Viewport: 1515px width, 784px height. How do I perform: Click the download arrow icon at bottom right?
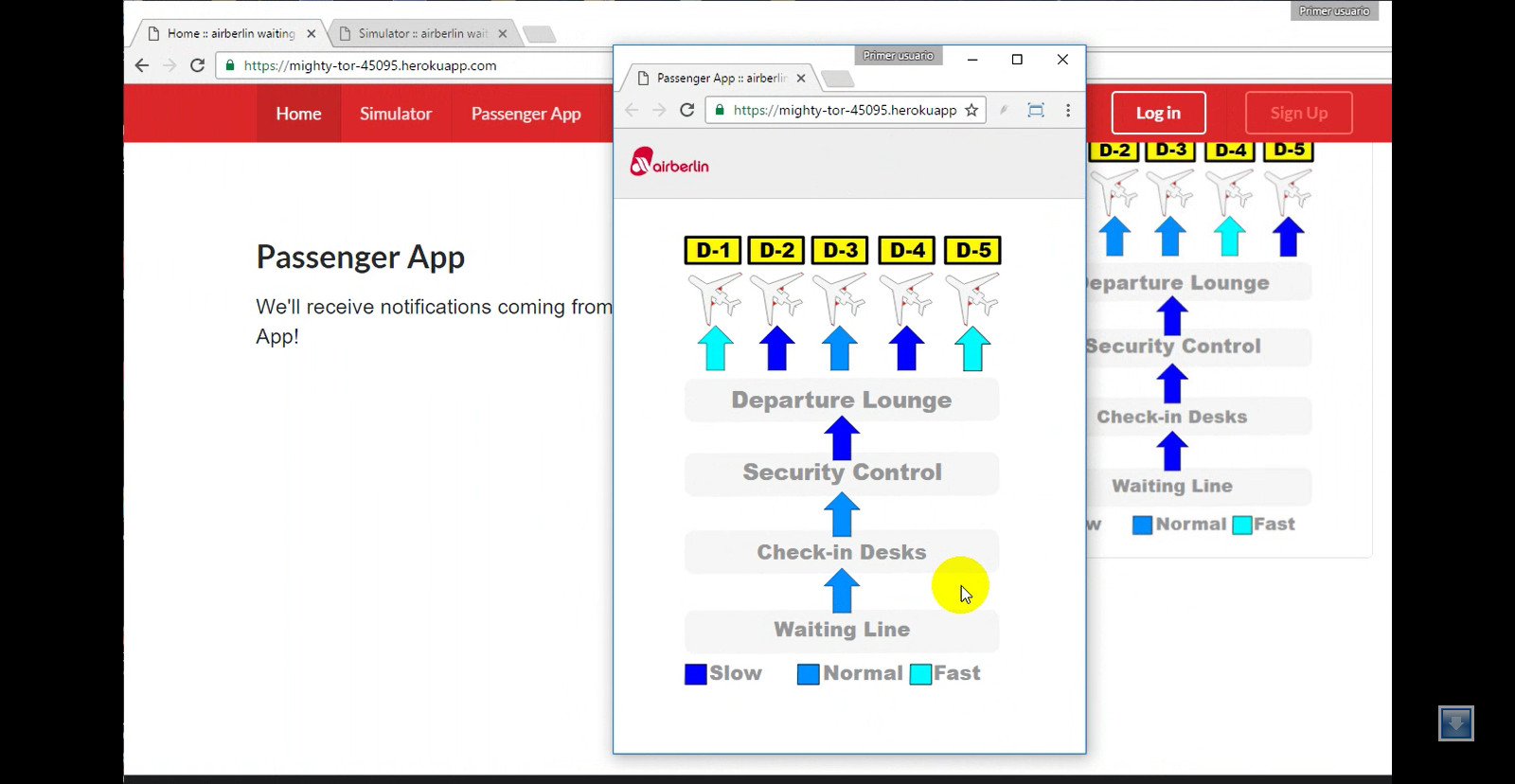pos(1455,723)
